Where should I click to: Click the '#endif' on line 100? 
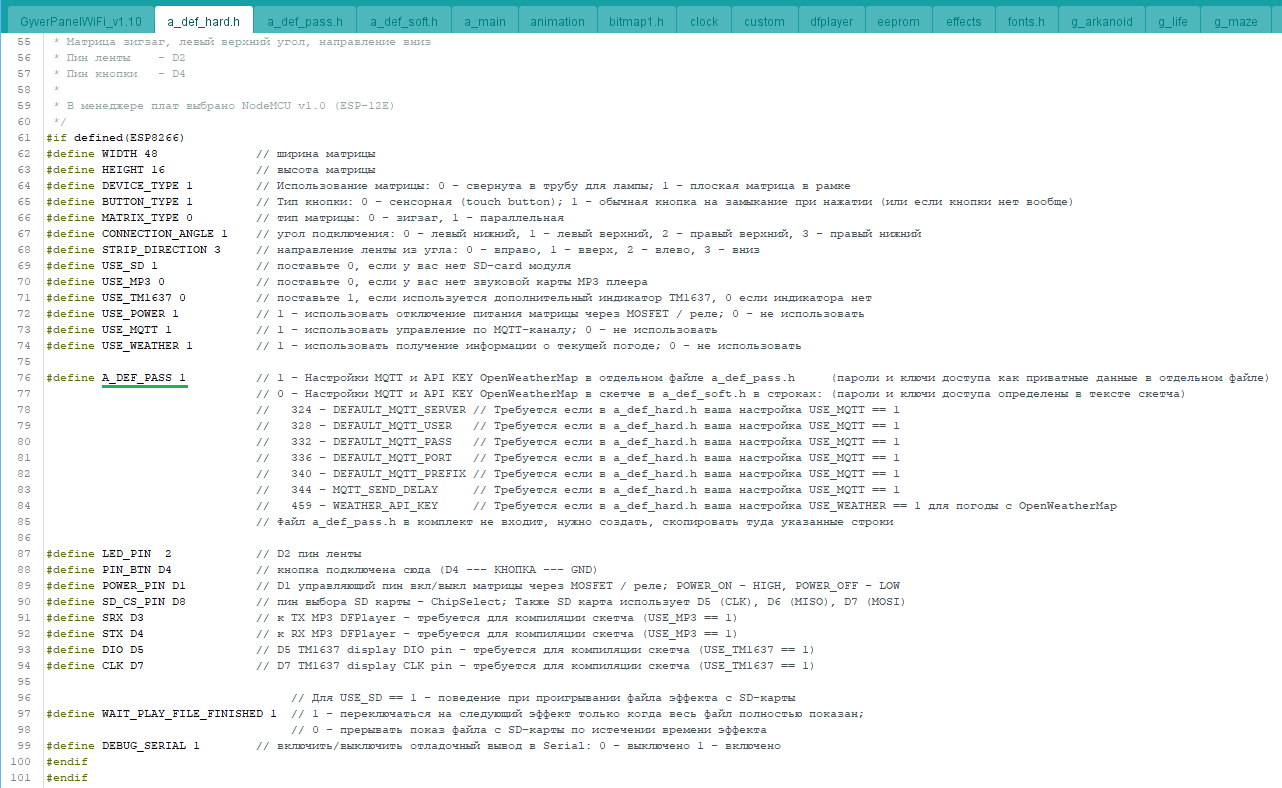67,762
